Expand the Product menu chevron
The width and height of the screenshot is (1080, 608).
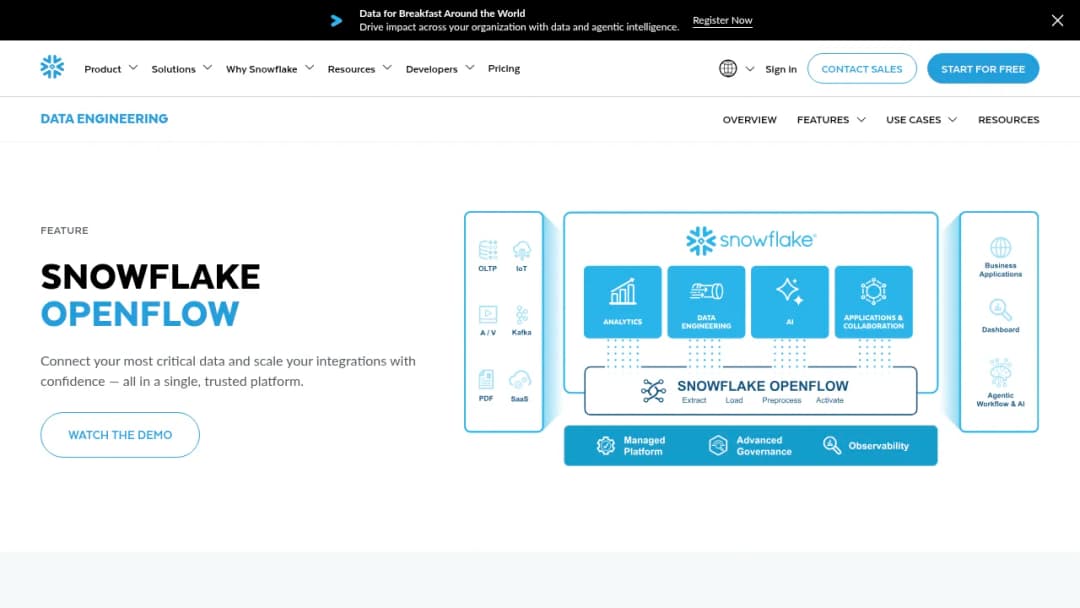click(x=133, y=67)
